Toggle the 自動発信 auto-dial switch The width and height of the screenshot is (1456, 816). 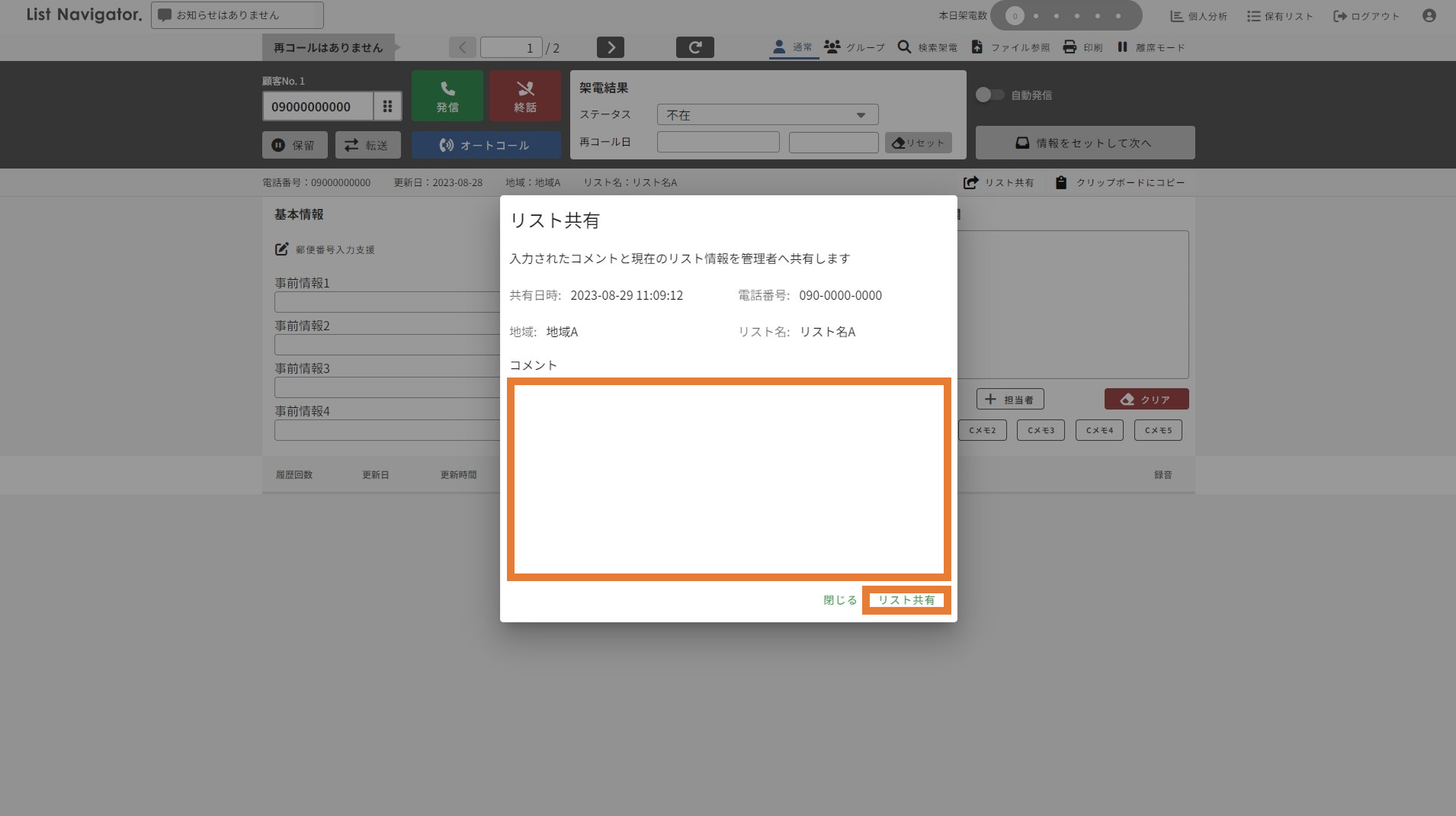tap(990, 95)
